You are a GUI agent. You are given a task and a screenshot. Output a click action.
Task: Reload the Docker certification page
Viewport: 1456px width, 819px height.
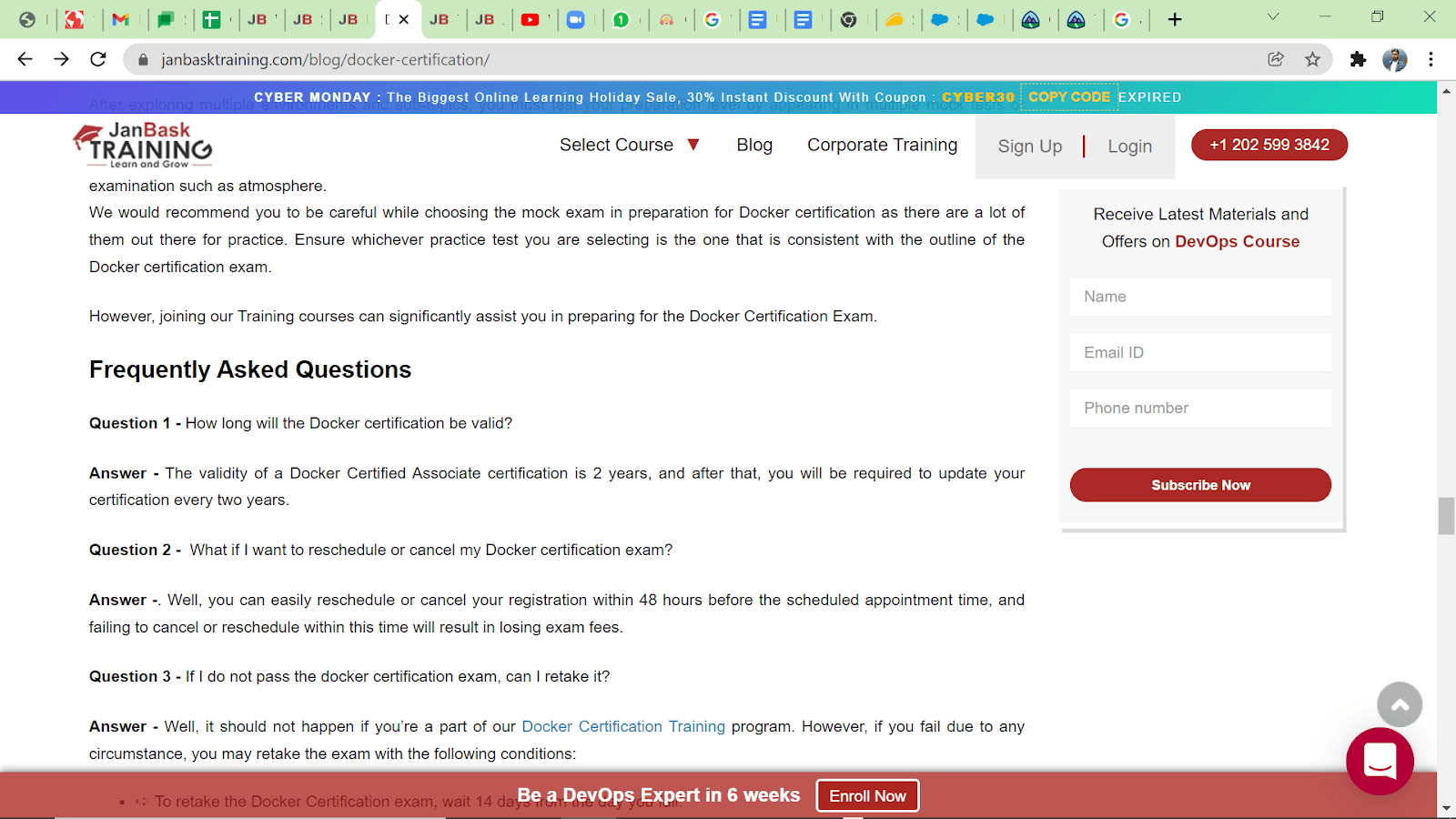98,59
